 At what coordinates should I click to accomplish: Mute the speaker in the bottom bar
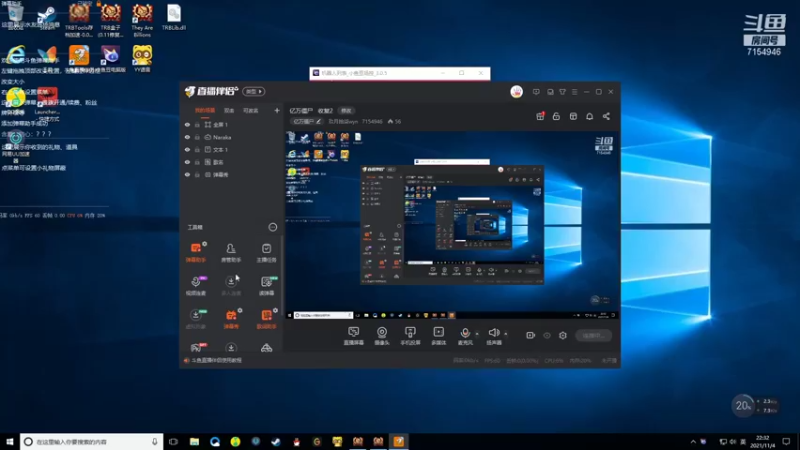(493, 335)
